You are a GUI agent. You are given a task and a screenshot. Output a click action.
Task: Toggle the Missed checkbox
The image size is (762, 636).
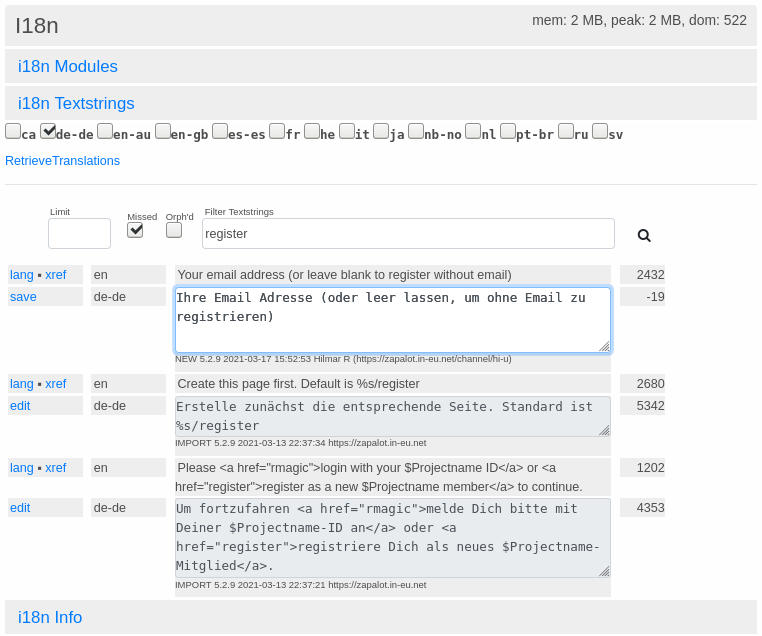point(135,230)
